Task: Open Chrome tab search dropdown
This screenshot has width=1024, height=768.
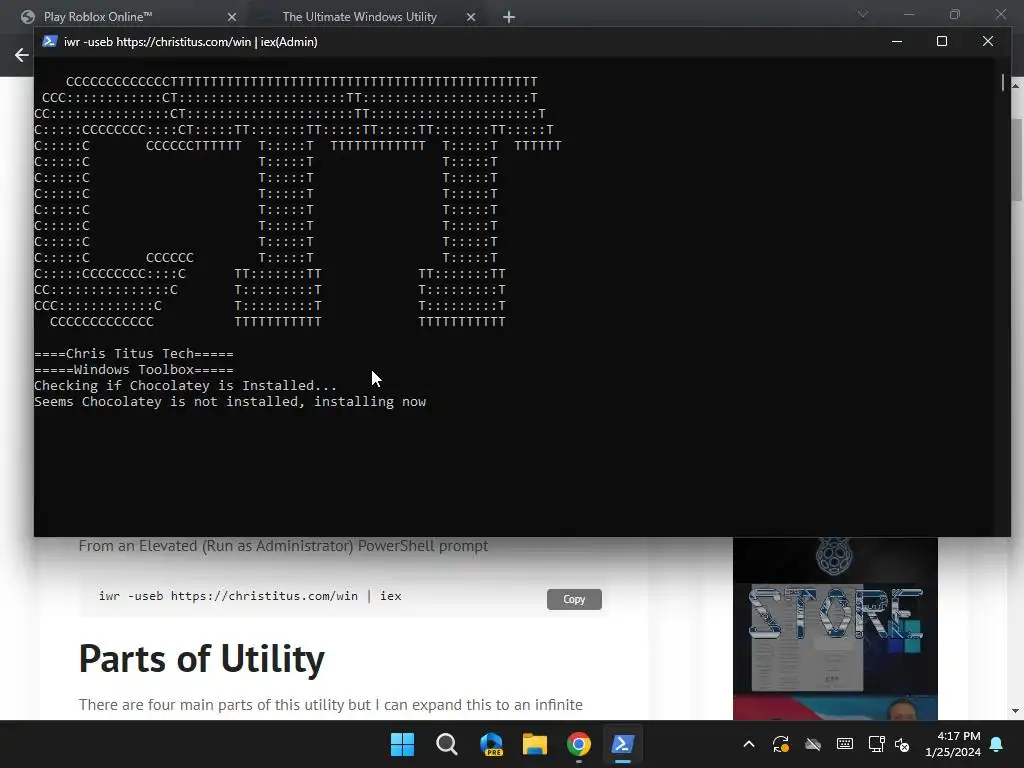Action: [863, 14]
